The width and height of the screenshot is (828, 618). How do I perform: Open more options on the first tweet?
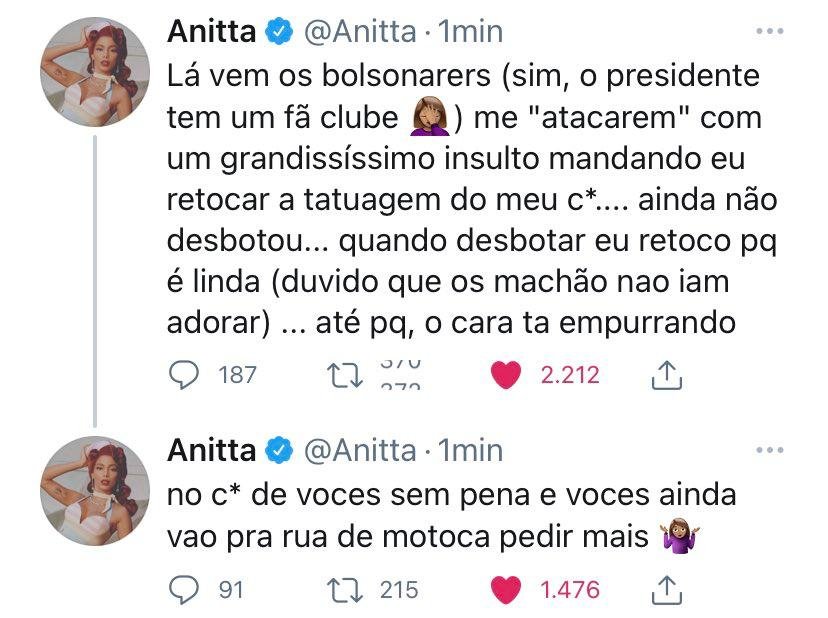point(768,32)
